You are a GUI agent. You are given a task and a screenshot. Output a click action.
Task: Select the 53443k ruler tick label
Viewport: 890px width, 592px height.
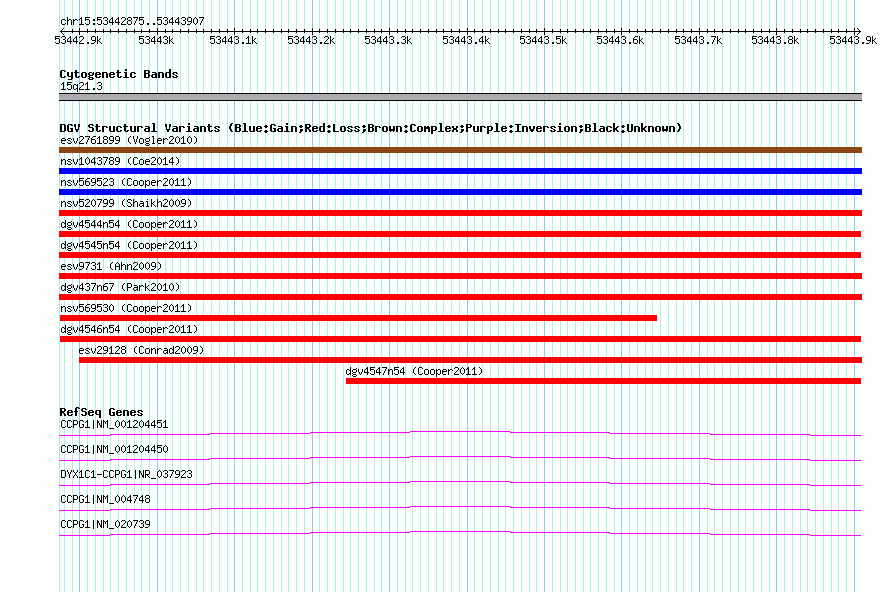(156, 40)
